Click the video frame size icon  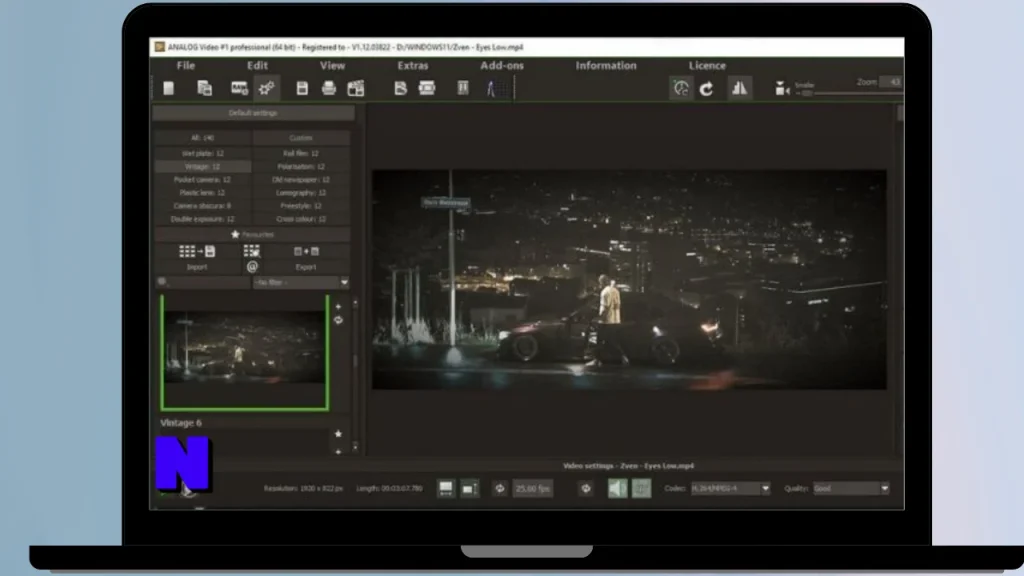pyautogui.click(x=446, y=488)
